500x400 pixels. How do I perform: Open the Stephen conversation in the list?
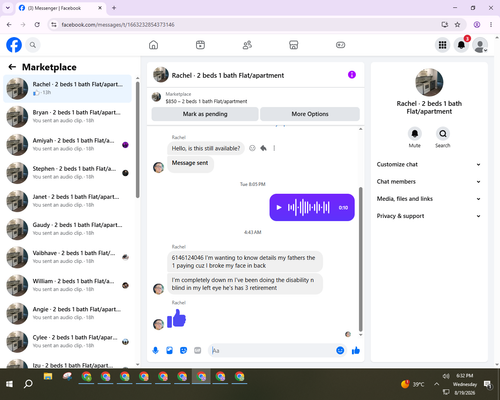pos(67,173)
